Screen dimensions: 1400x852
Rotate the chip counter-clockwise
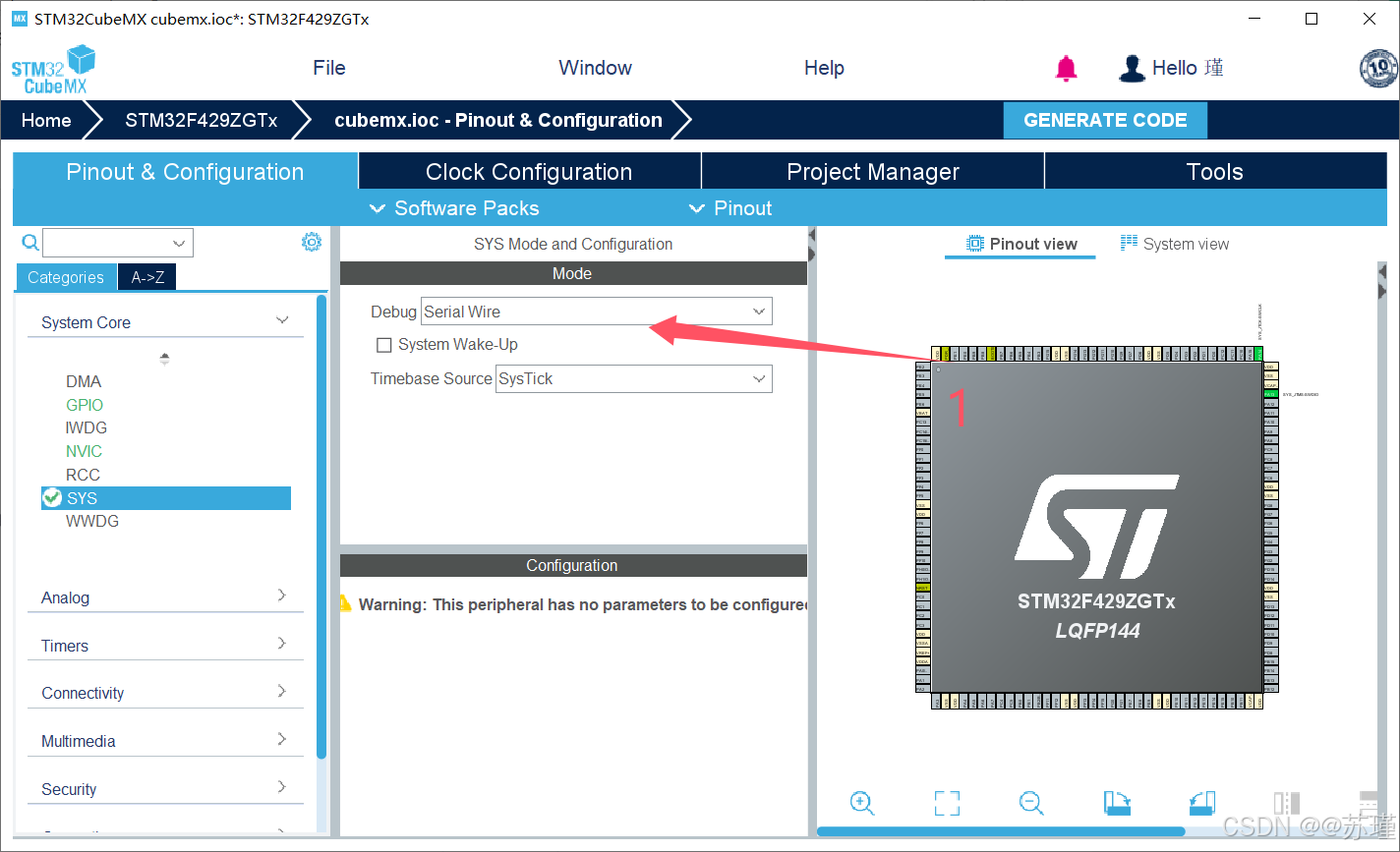[x=1202, y=803]
